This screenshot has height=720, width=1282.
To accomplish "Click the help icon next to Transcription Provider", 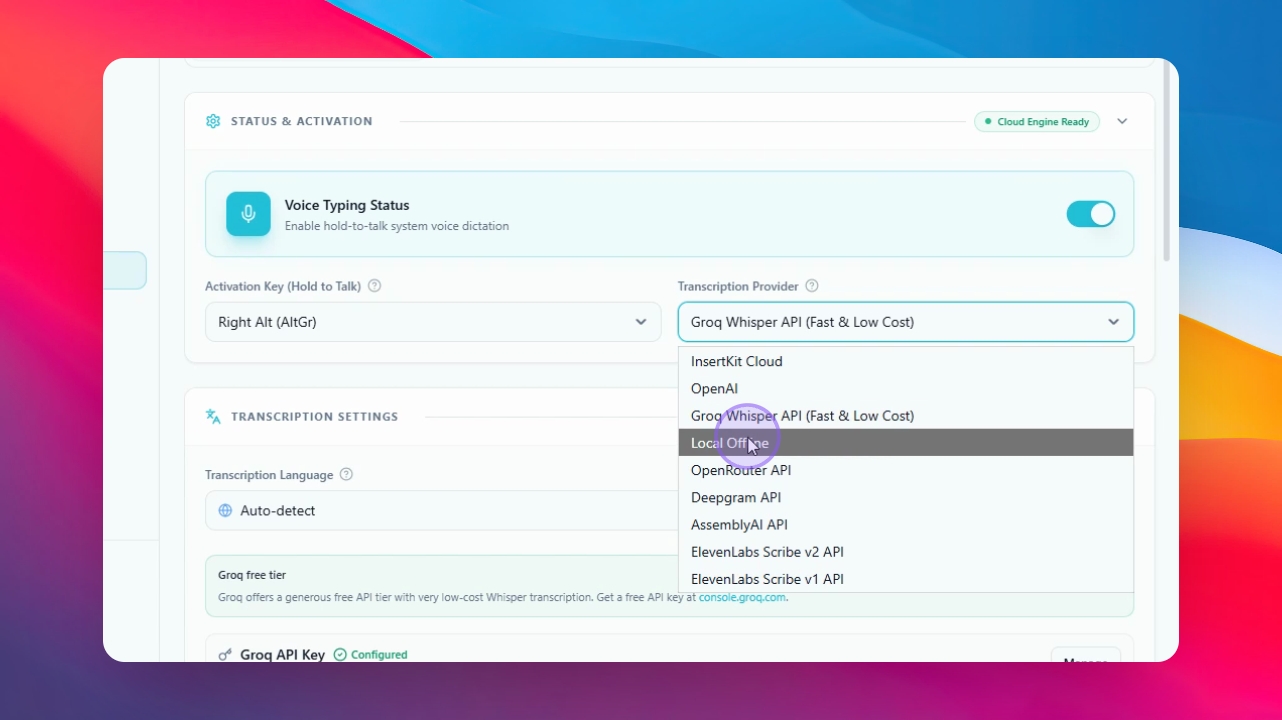I will click(812, 286).
